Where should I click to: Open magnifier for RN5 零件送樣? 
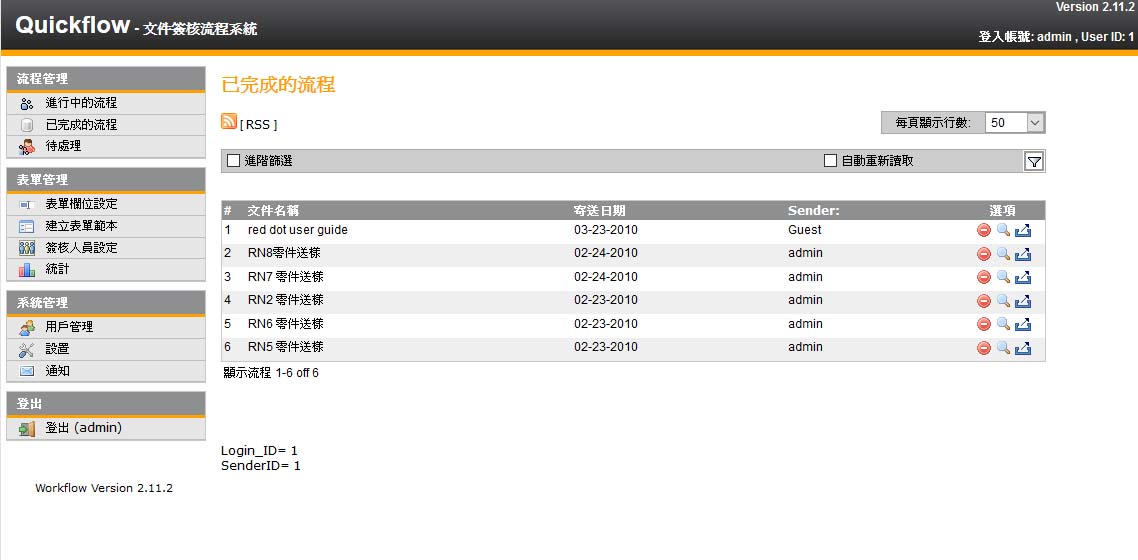click(1003, 348)
